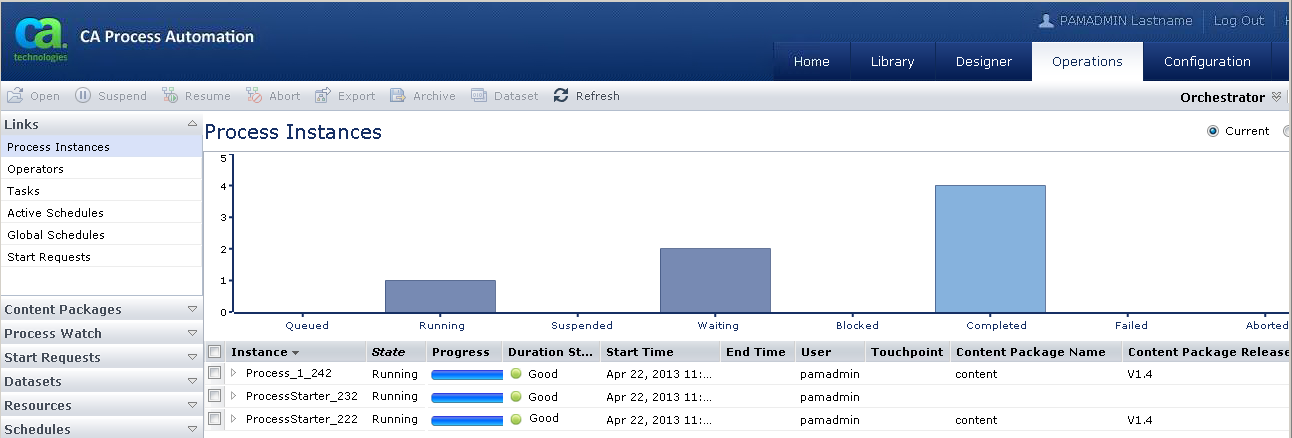
Task: Click the Failed chart axis label
Action: tap(1131, 325)
